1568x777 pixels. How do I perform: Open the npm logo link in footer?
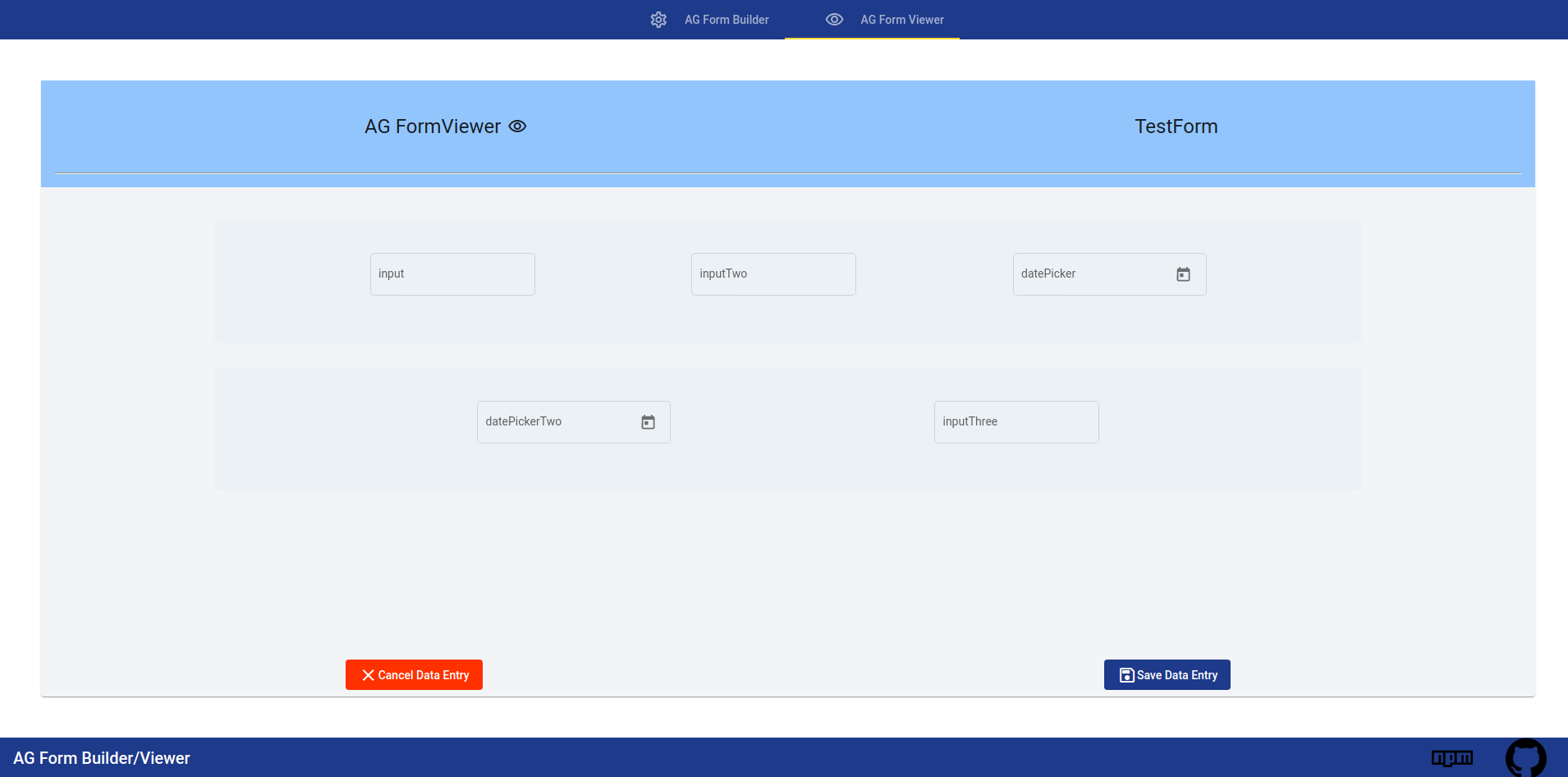coord(1452,758)
